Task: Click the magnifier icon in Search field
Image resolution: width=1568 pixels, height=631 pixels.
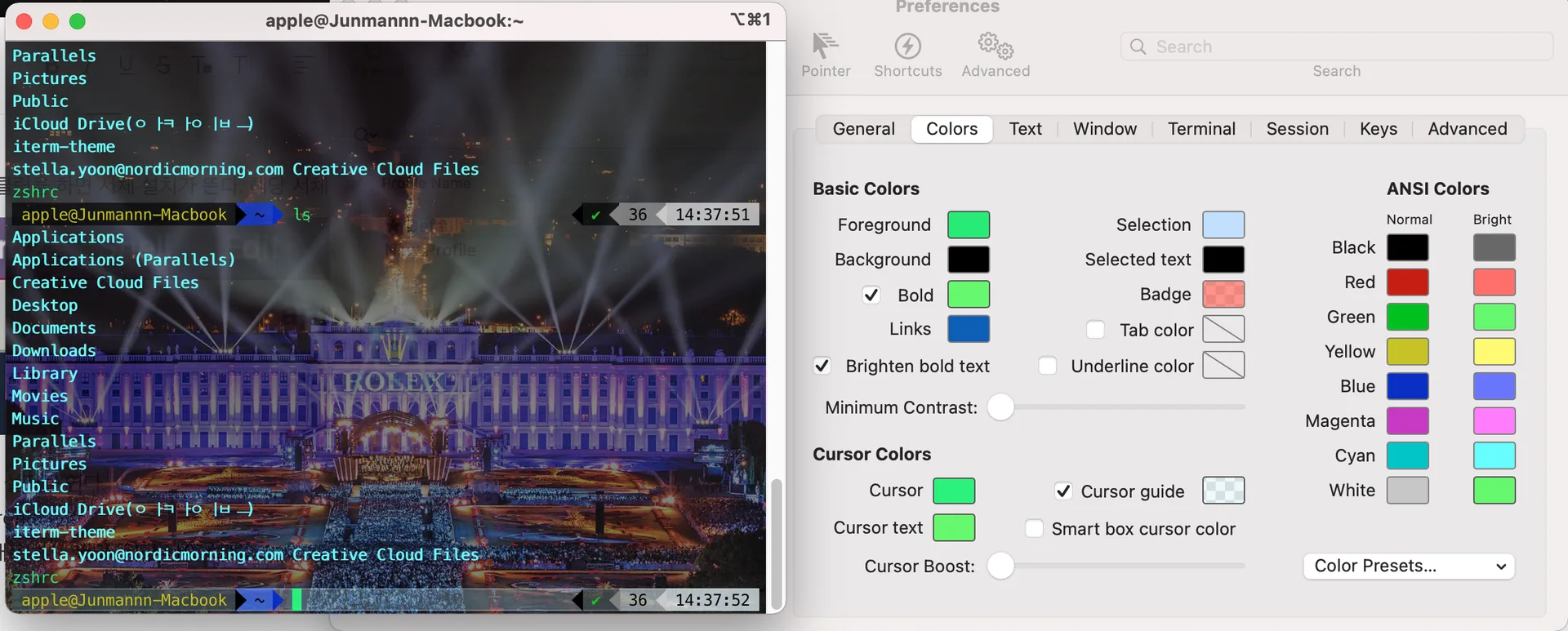Action: 1138,47
